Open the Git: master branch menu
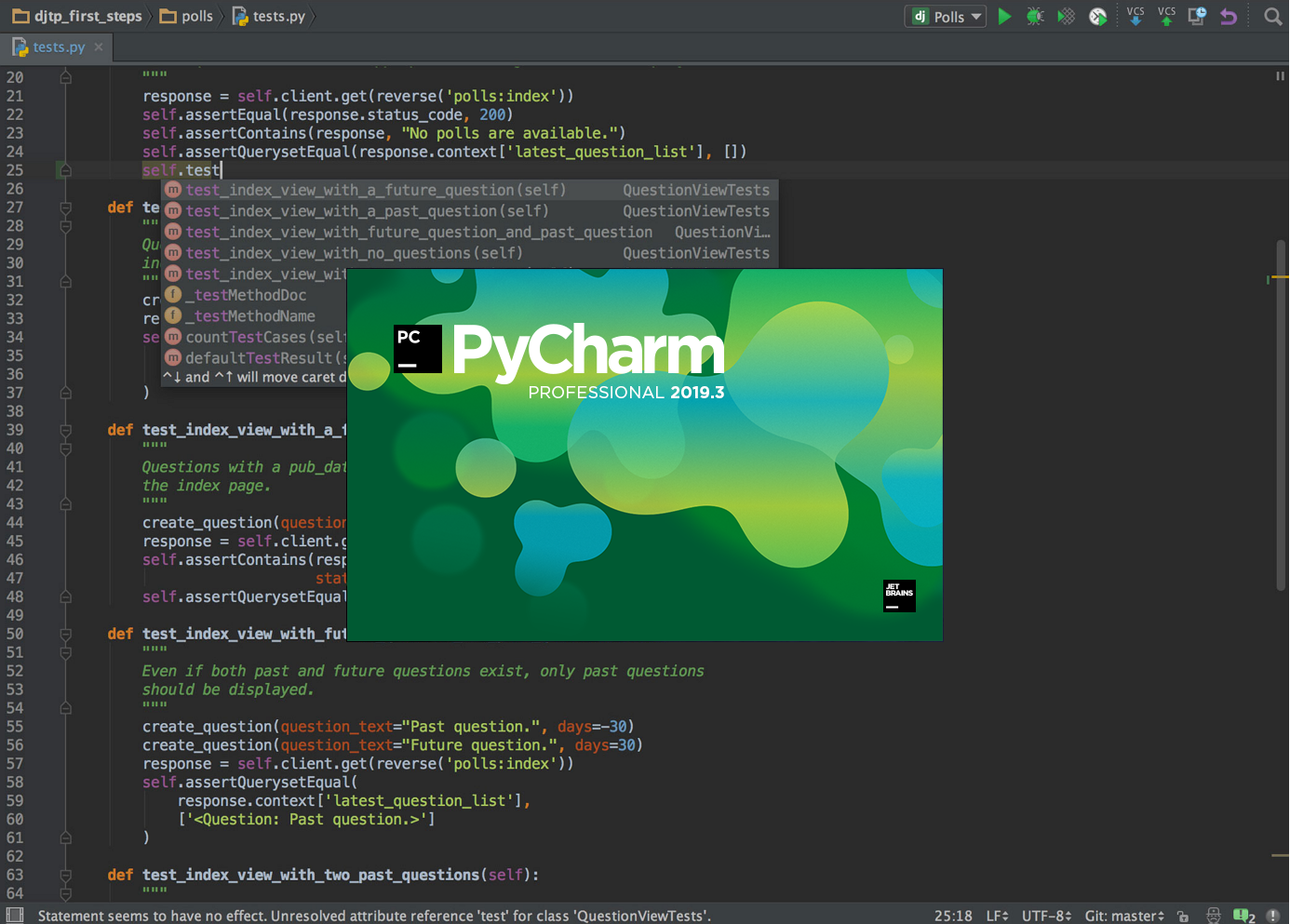1290x924 pixels. coord(1124,916)
